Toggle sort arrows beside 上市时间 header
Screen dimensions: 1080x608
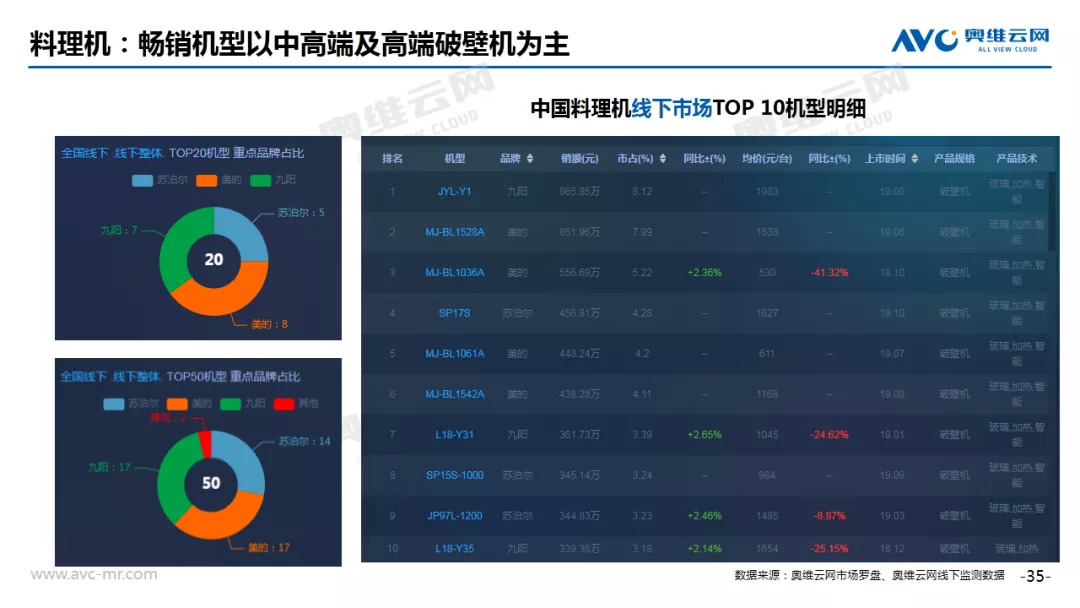(x=915, y=158)
